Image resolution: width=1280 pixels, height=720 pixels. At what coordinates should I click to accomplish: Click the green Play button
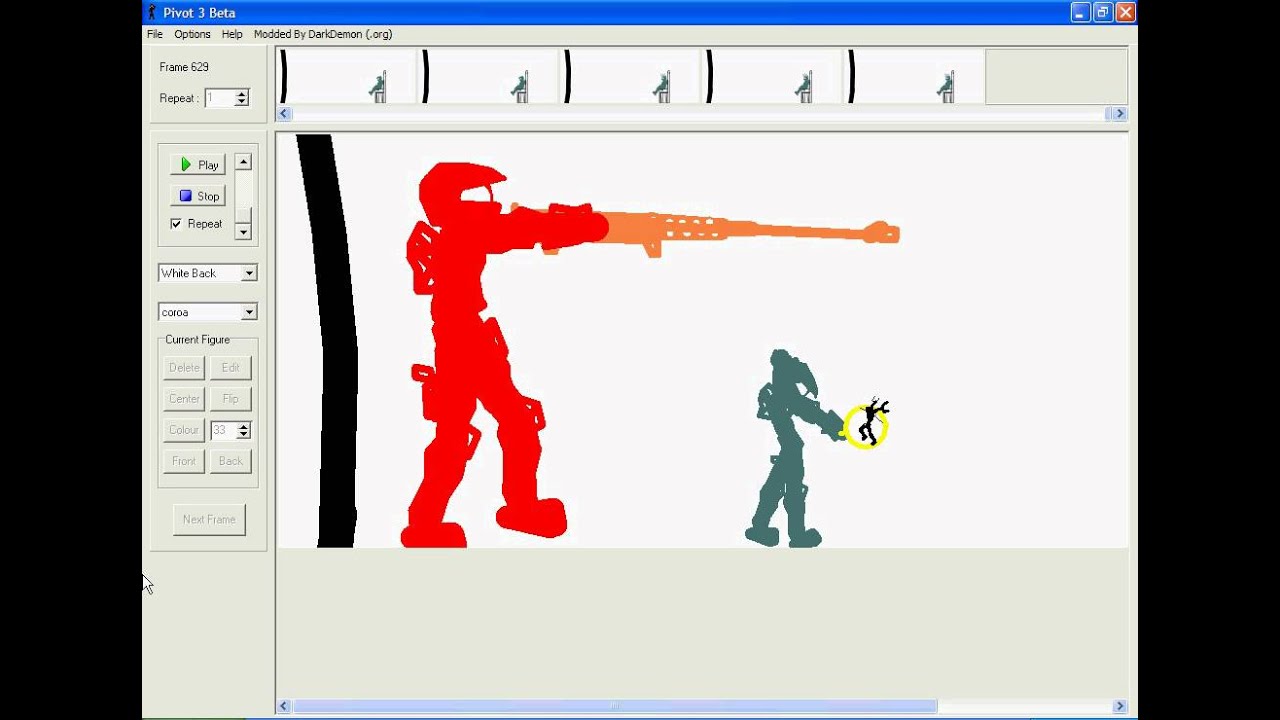point(198,165)
